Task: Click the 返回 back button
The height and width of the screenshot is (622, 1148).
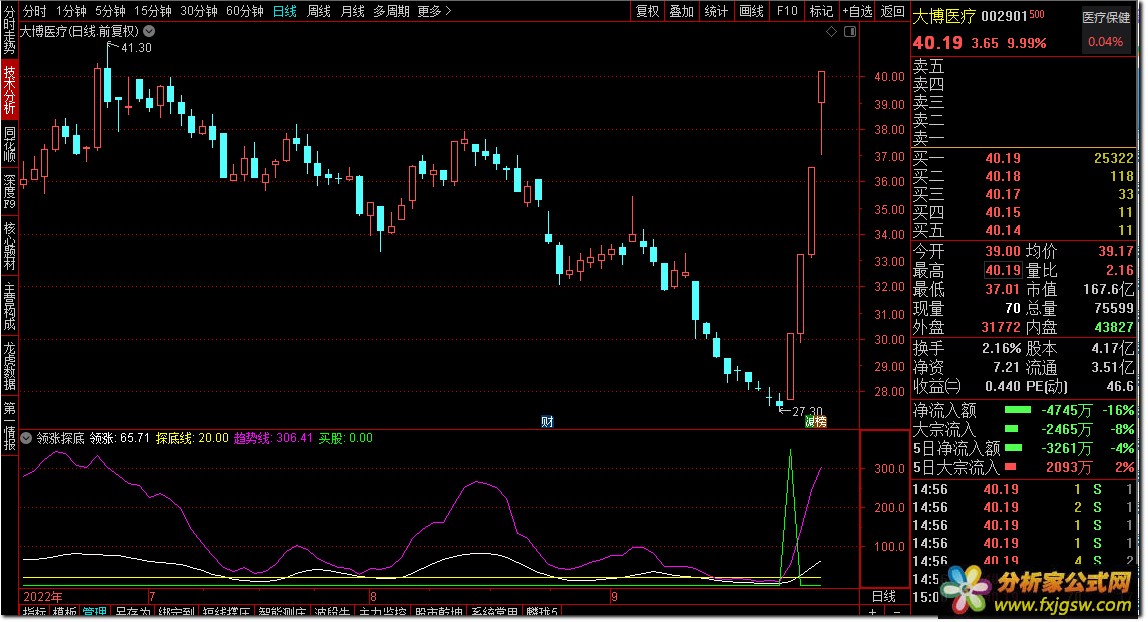Action: (892, 11)
